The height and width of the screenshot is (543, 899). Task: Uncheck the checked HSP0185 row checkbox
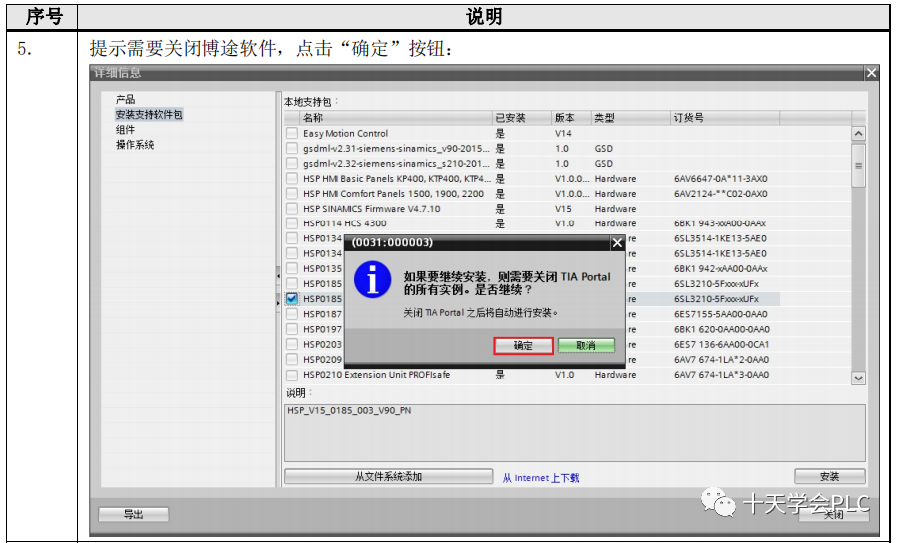[x=292, y=299]
